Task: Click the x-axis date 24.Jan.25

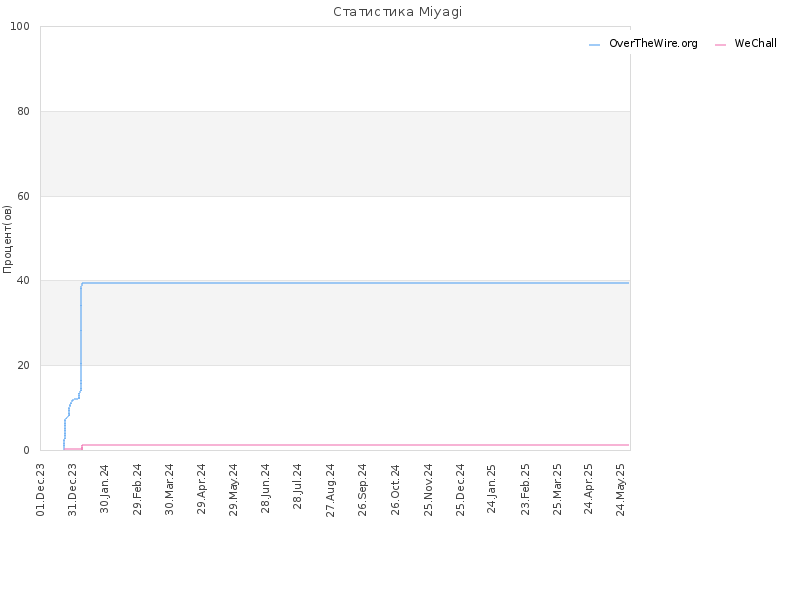Action: [x=492, y=489]
